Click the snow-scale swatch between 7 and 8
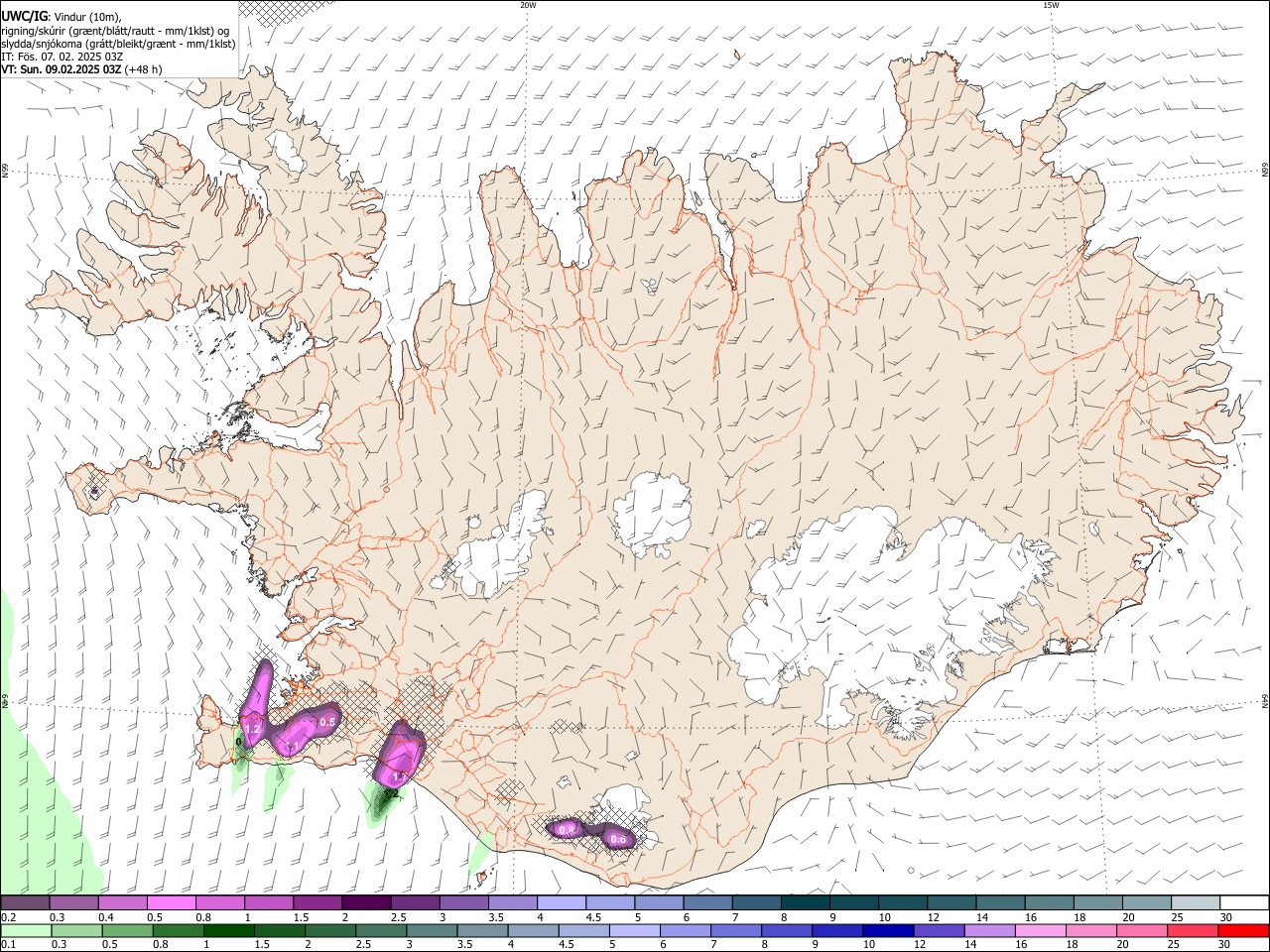The height and width of the screenshot is (952, 1270). click(756, 903)
